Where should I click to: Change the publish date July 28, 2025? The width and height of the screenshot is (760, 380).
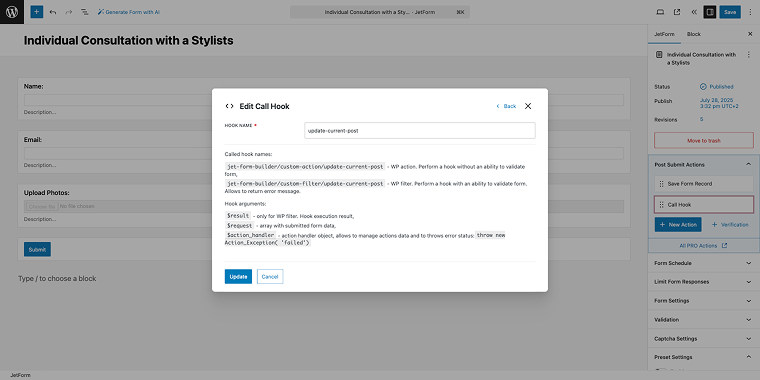coord(719,103)
